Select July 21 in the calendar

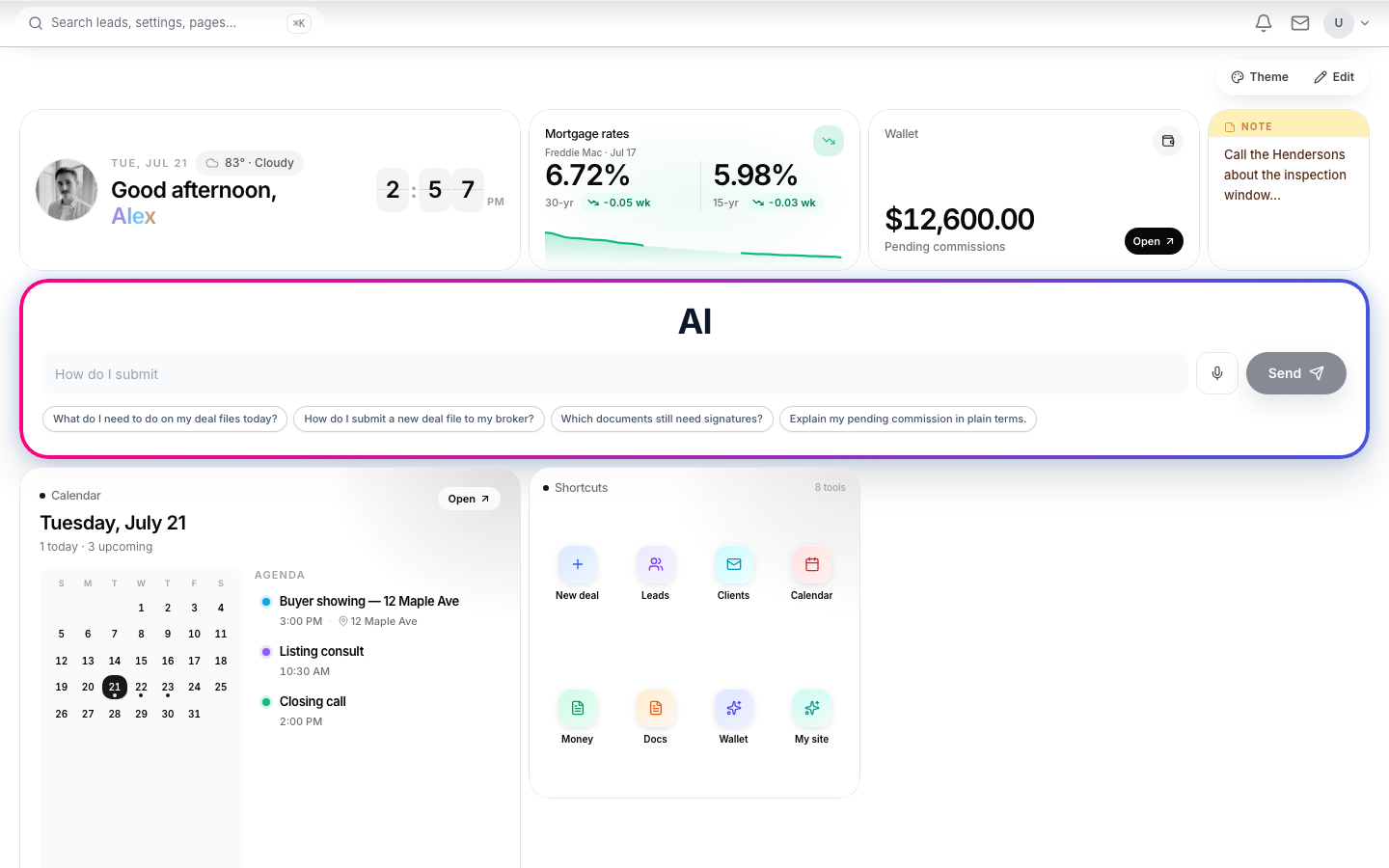coord(115,687)
